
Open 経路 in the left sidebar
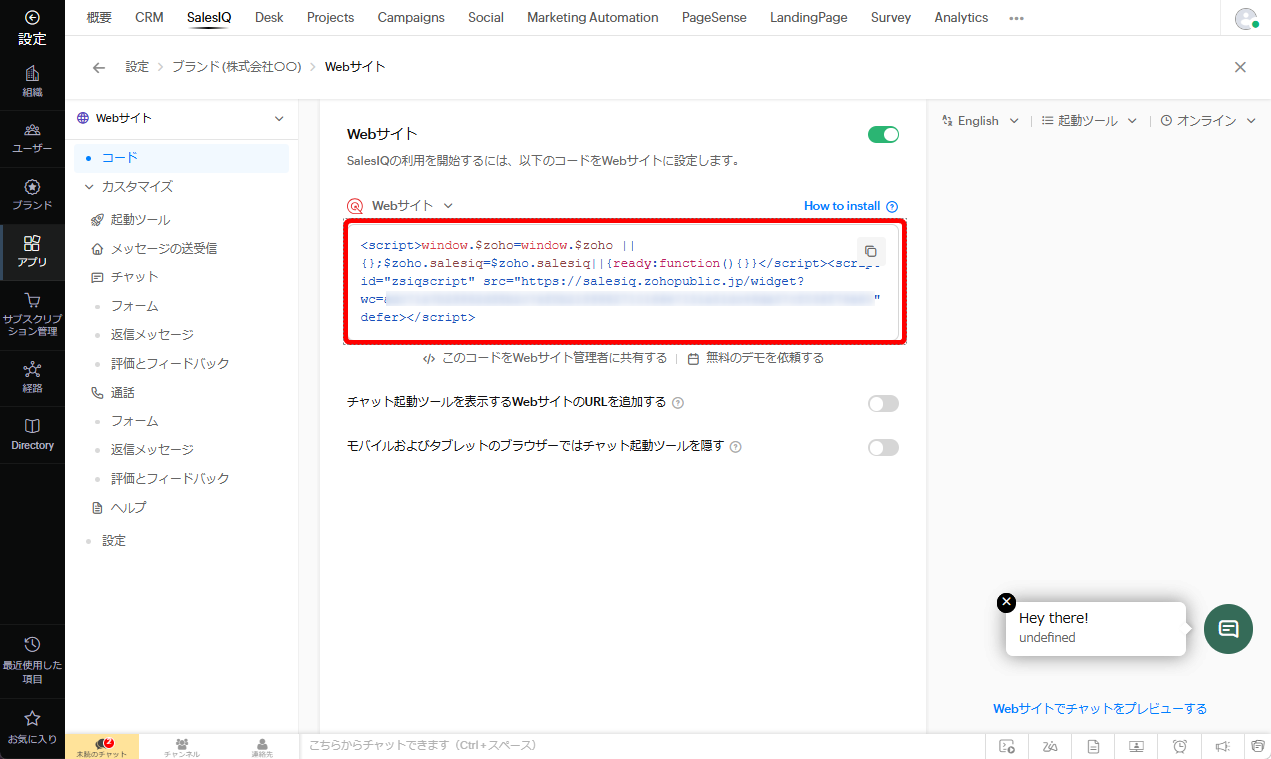coord(32,378)
